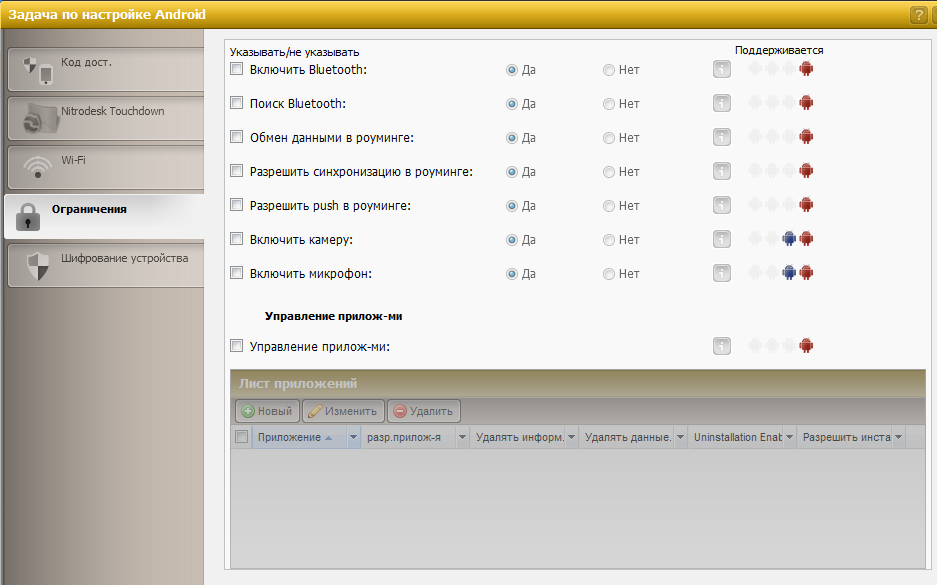This screenshot has width=937, height=585.
Task: Click the Новый button
Action: click(x=267, y=411)
